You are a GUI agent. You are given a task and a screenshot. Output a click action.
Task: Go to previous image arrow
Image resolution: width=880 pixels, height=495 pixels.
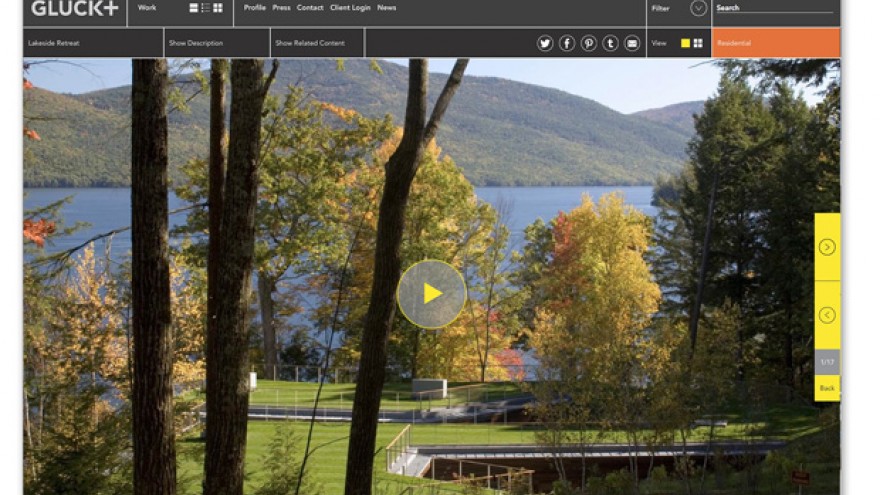[827, 315]
